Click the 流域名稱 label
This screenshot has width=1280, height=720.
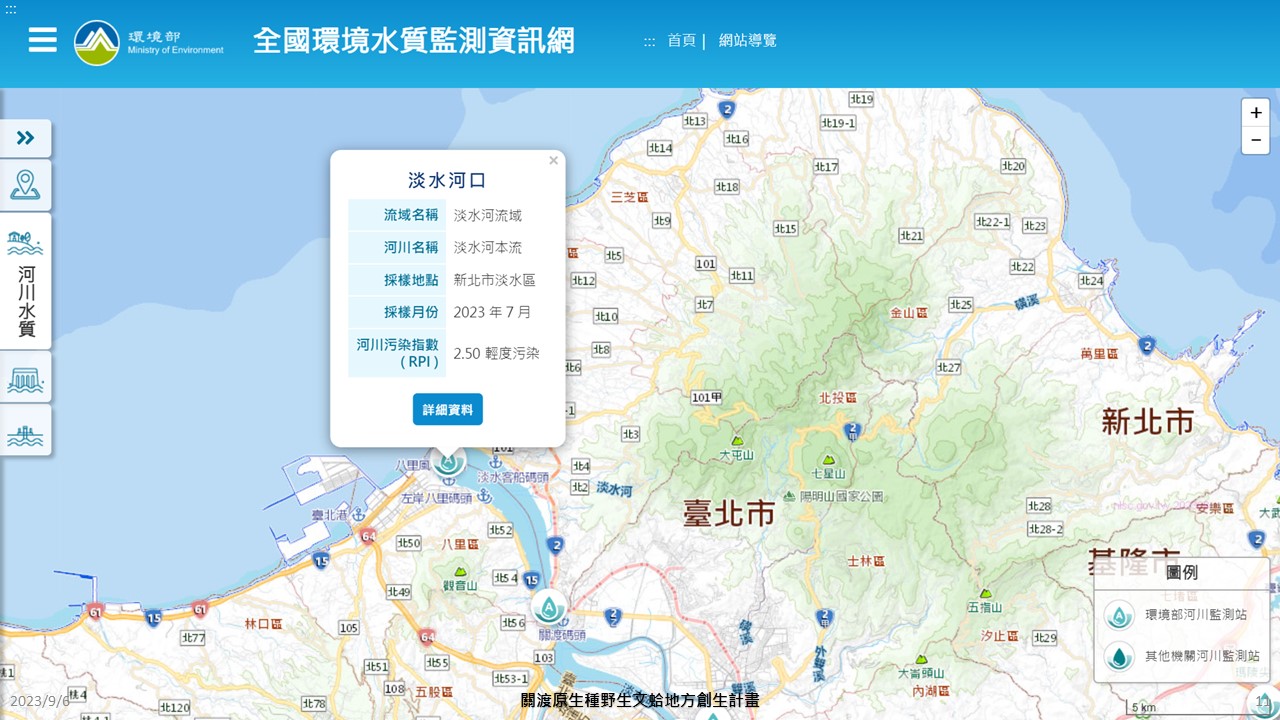click(x=411, y=215)
